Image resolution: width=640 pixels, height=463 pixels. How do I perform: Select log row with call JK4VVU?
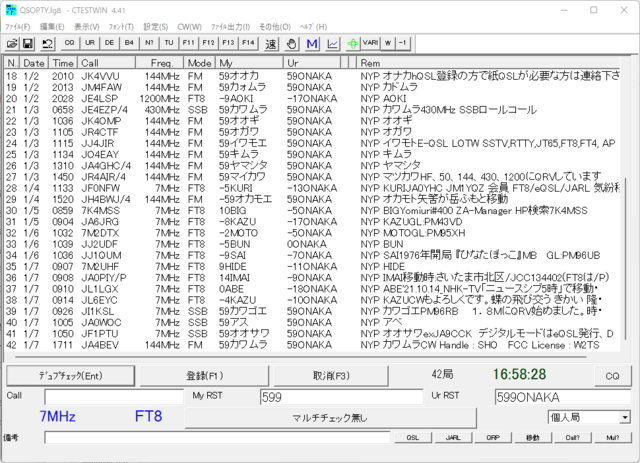[312, 76]
